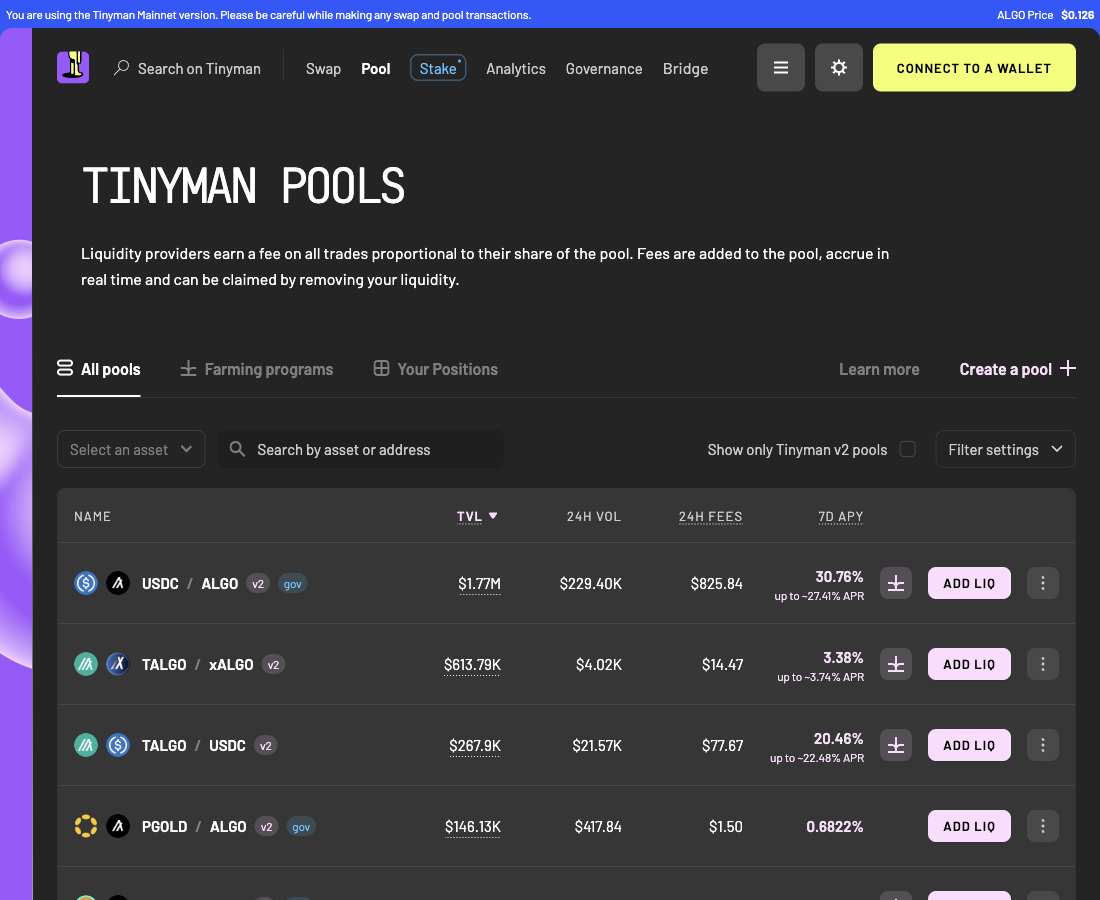
Task: Click the $267.9K TVL value
Action: (x=475, y=746)
